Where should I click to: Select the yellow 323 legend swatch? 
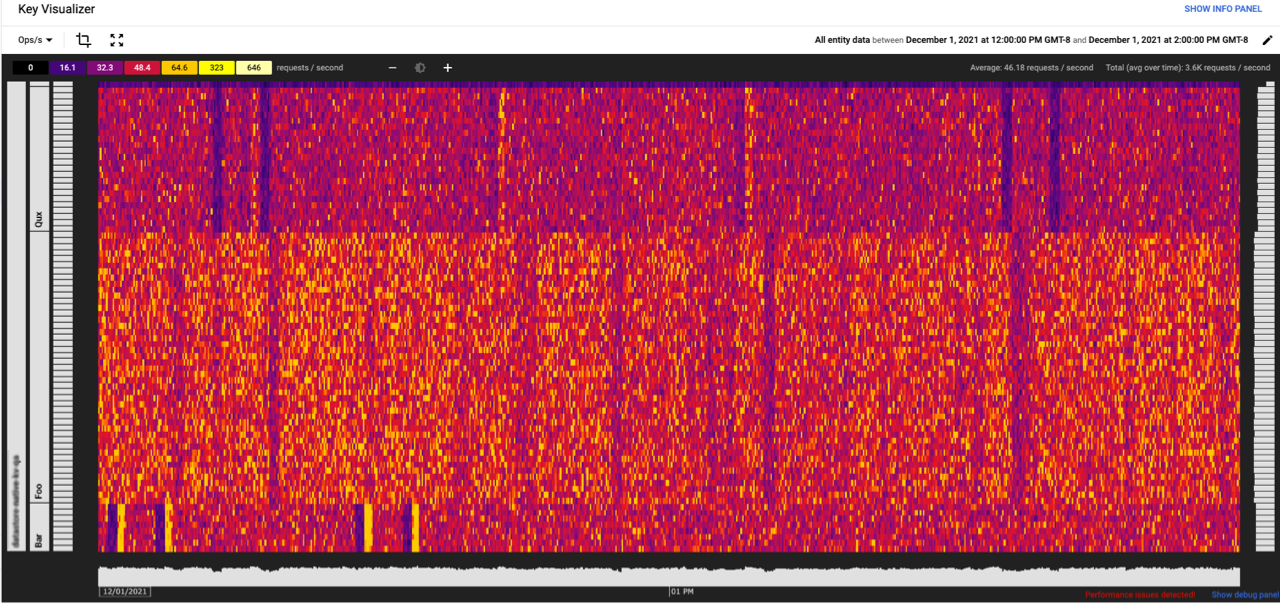pos(215,67)
